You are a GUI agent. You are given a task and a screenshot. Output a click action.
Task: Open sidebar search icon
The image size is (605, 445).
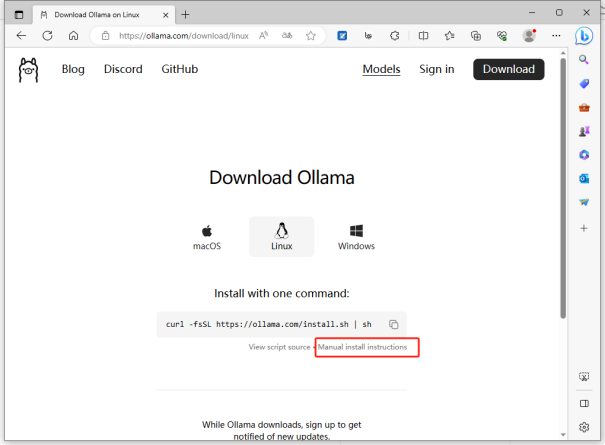click(584, 60)
